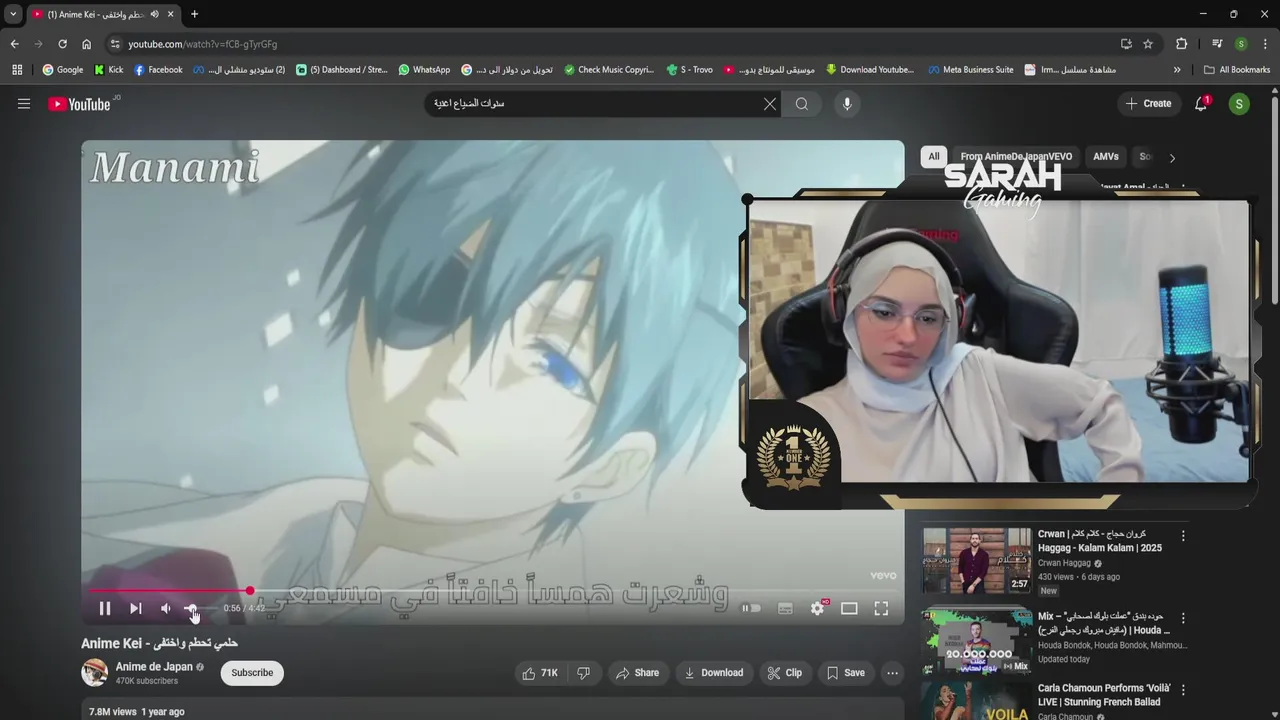Image resolution: width=1280 pixels, height=720 pixels.
Task: Open the Kick bookmark
Action: pos(108,70)
